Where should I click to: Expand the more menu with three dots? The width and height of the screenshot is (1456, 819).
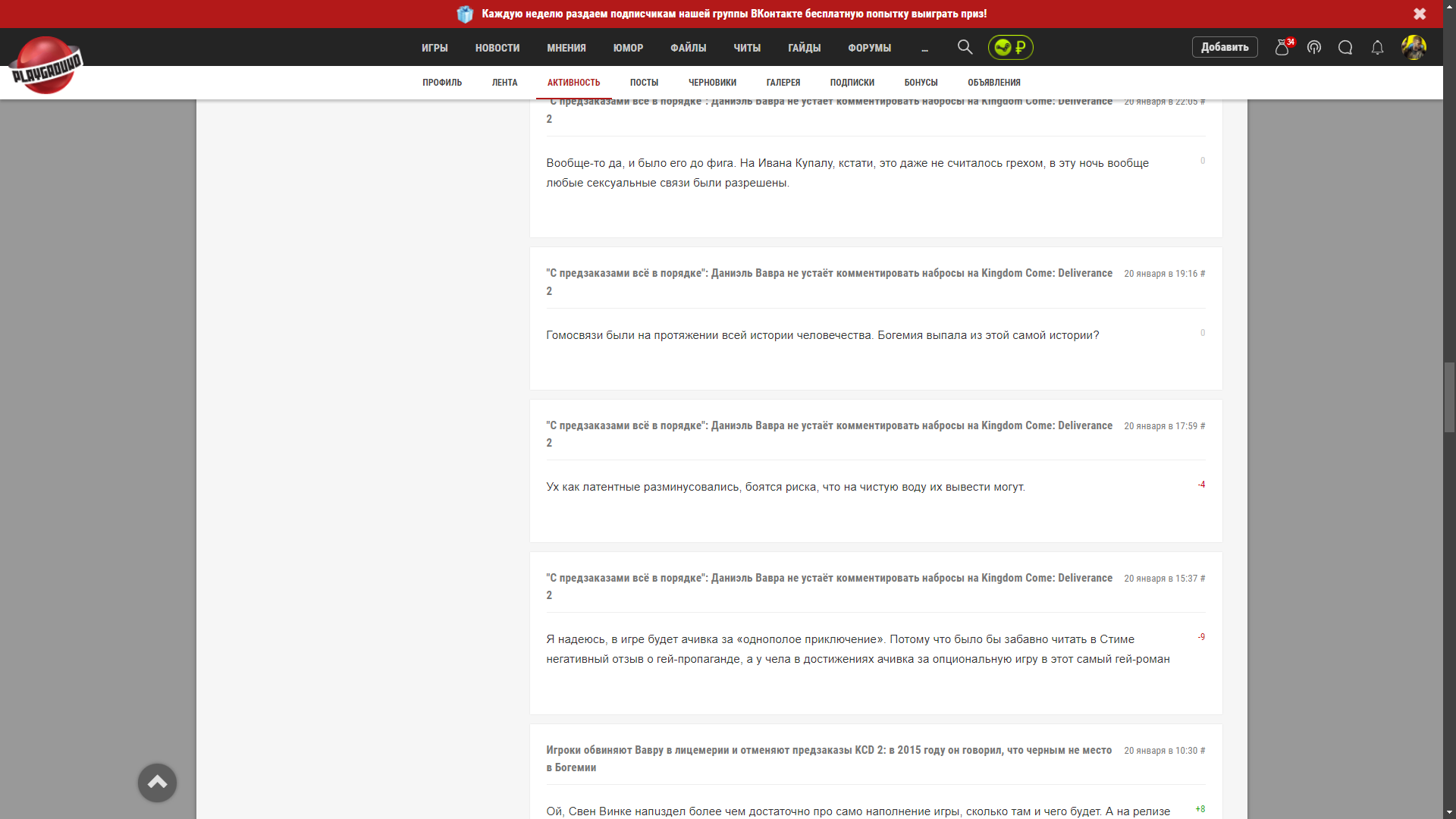[x=924, y=48]
